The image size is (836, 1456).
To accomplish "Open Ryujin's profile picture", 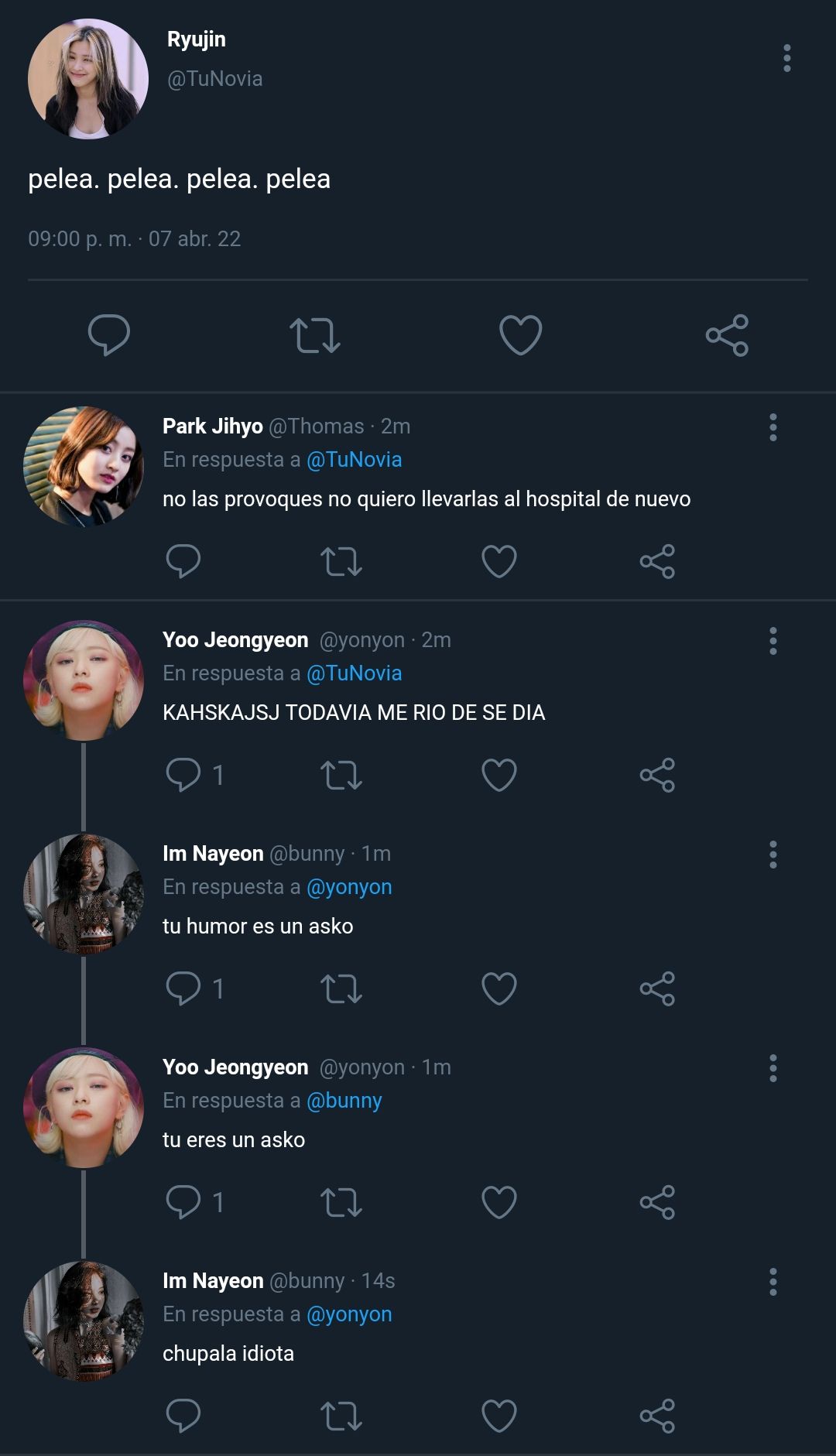I will (x=87, y=79).
